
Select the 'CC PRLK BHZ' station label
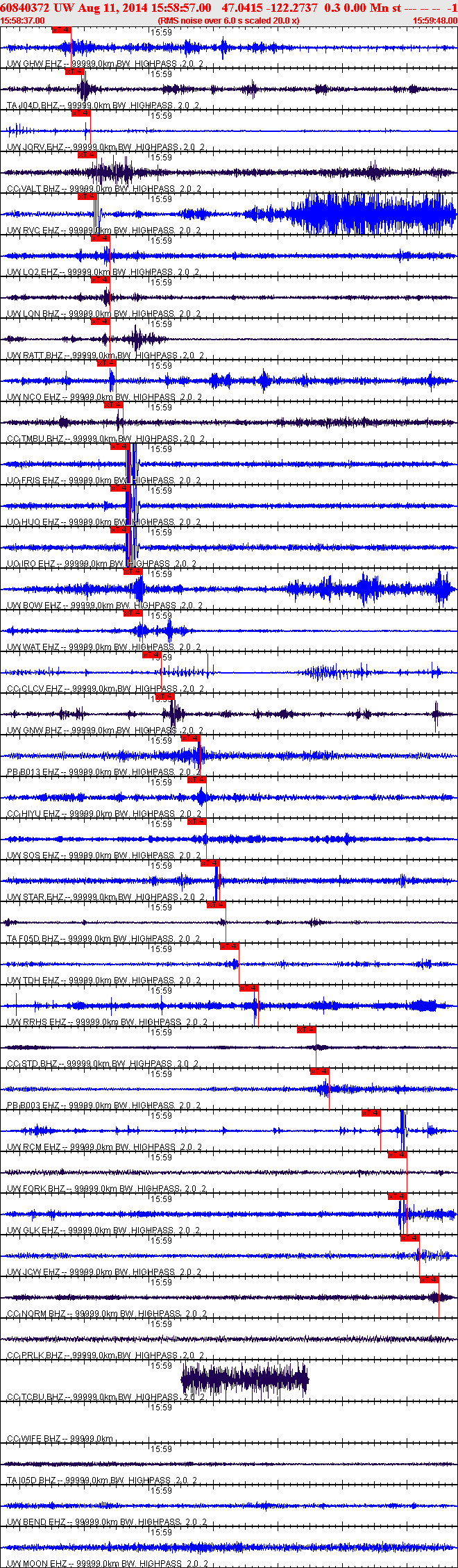tap(35, 1356)
